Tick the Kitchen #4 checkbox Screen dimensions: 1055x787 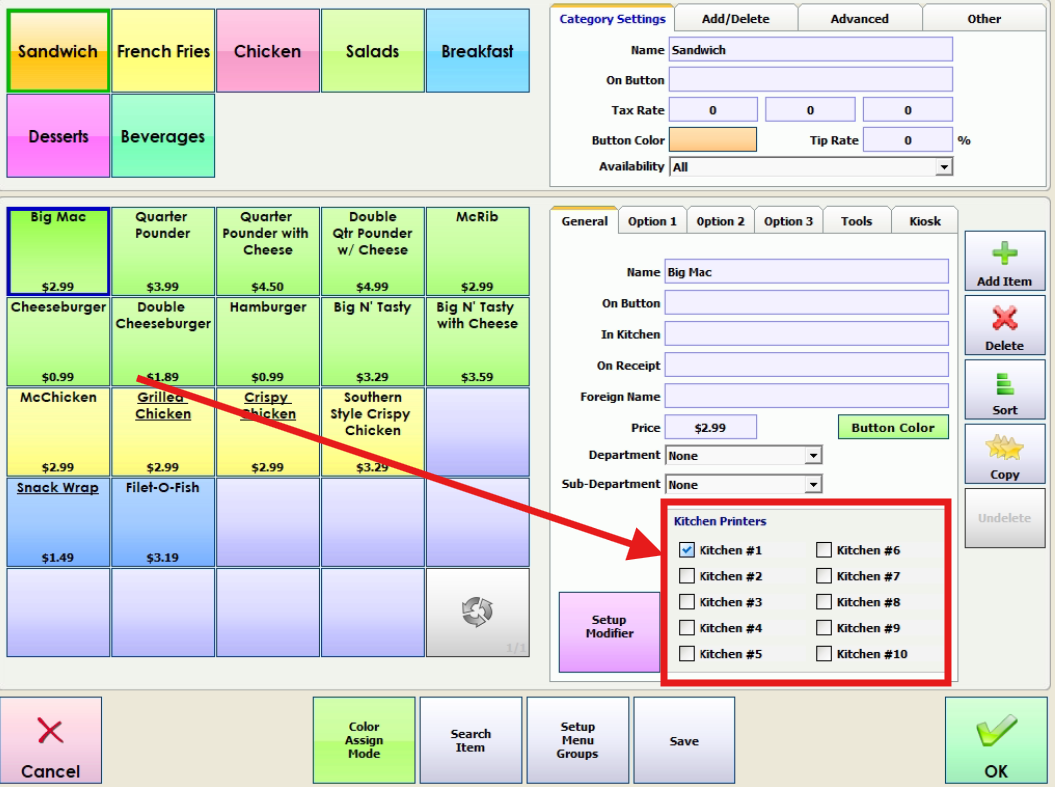tap(686, 628)
